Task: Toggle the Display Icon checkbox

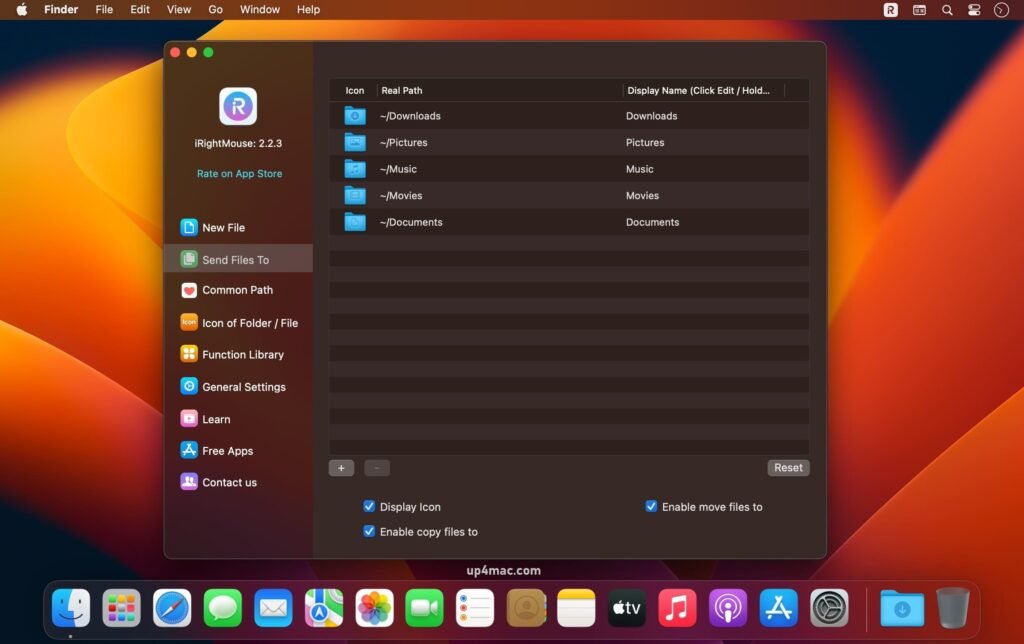Action: click(x=369, y=506)
